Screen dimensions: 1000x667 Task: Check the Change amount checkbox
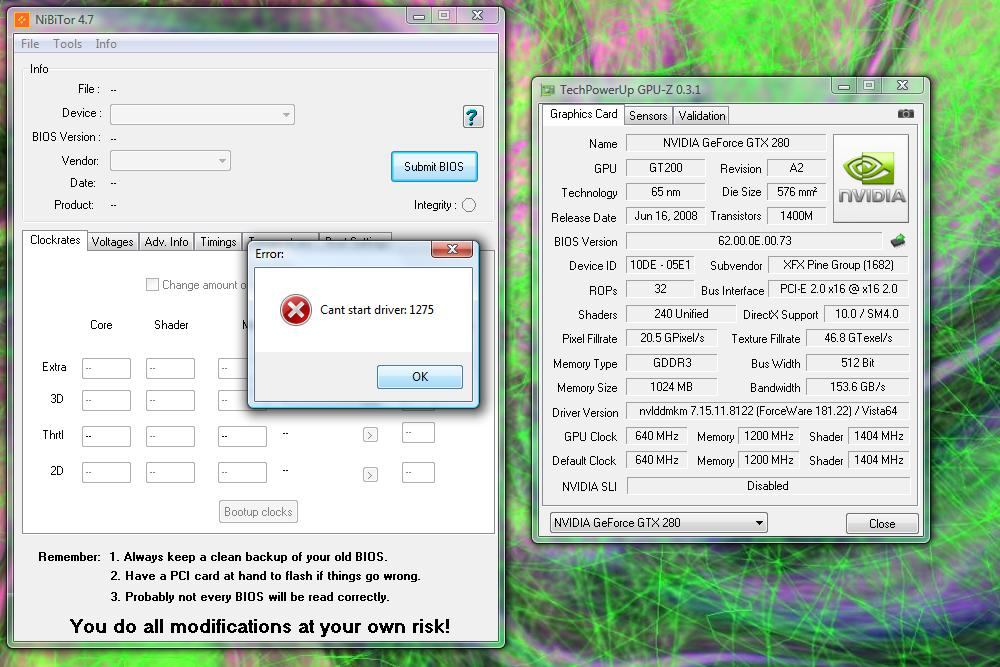[152, 284]
